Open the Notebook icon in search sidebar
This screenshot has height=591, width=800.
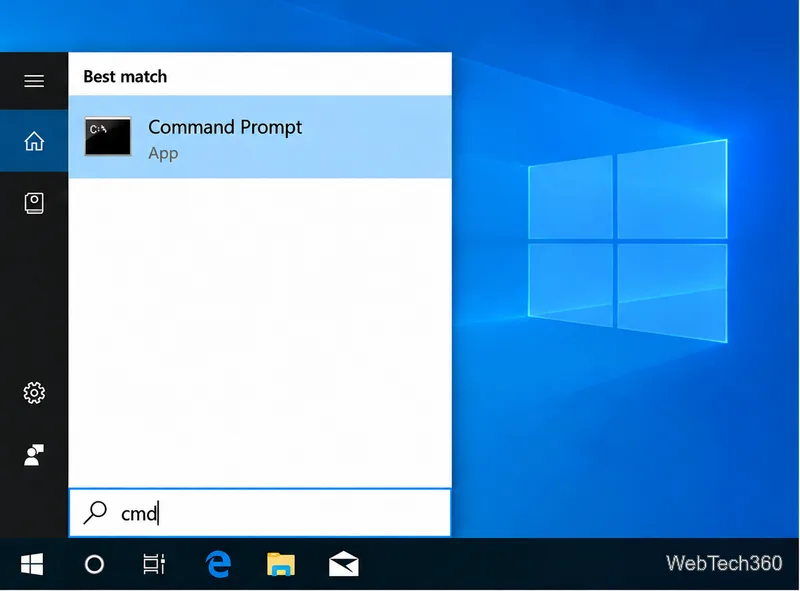pyautogui.click(x=34, y=203)
